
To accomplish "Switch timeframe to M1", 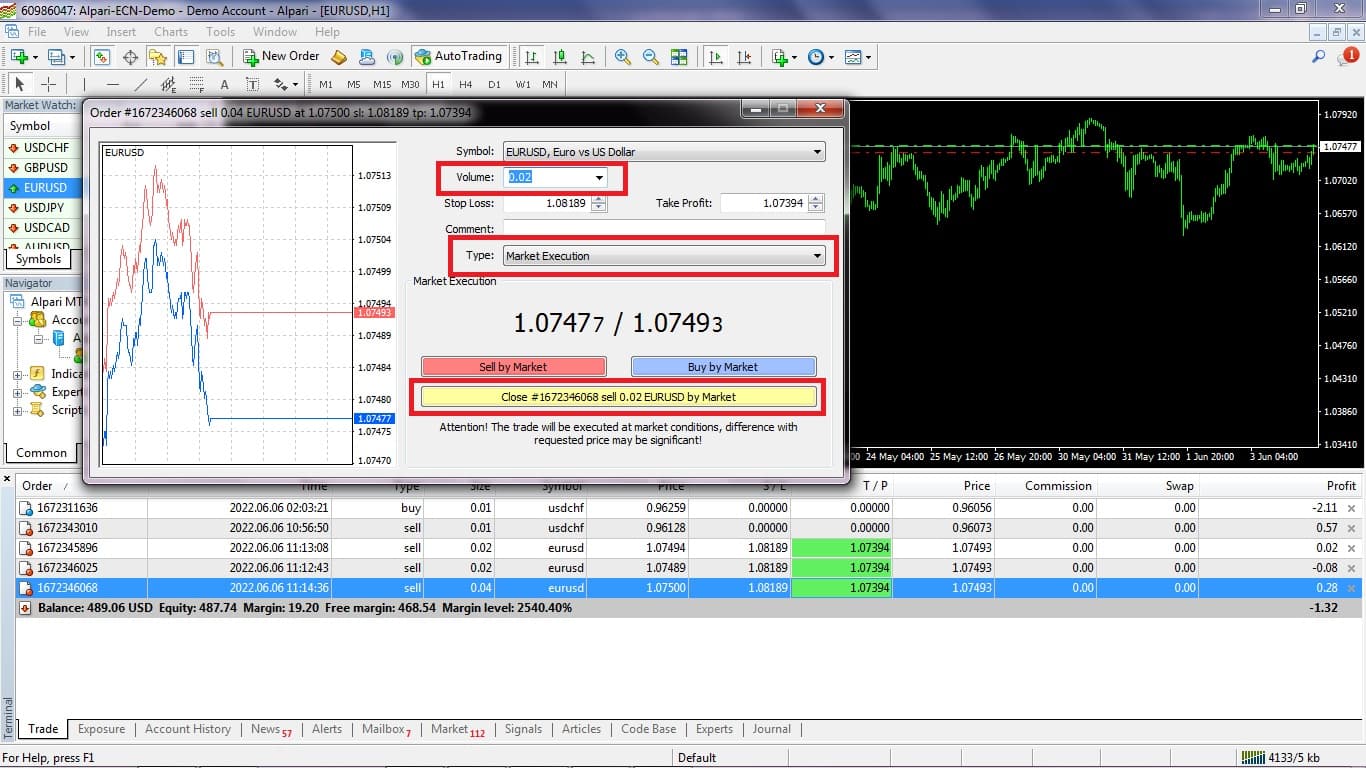I will [326, 84].
